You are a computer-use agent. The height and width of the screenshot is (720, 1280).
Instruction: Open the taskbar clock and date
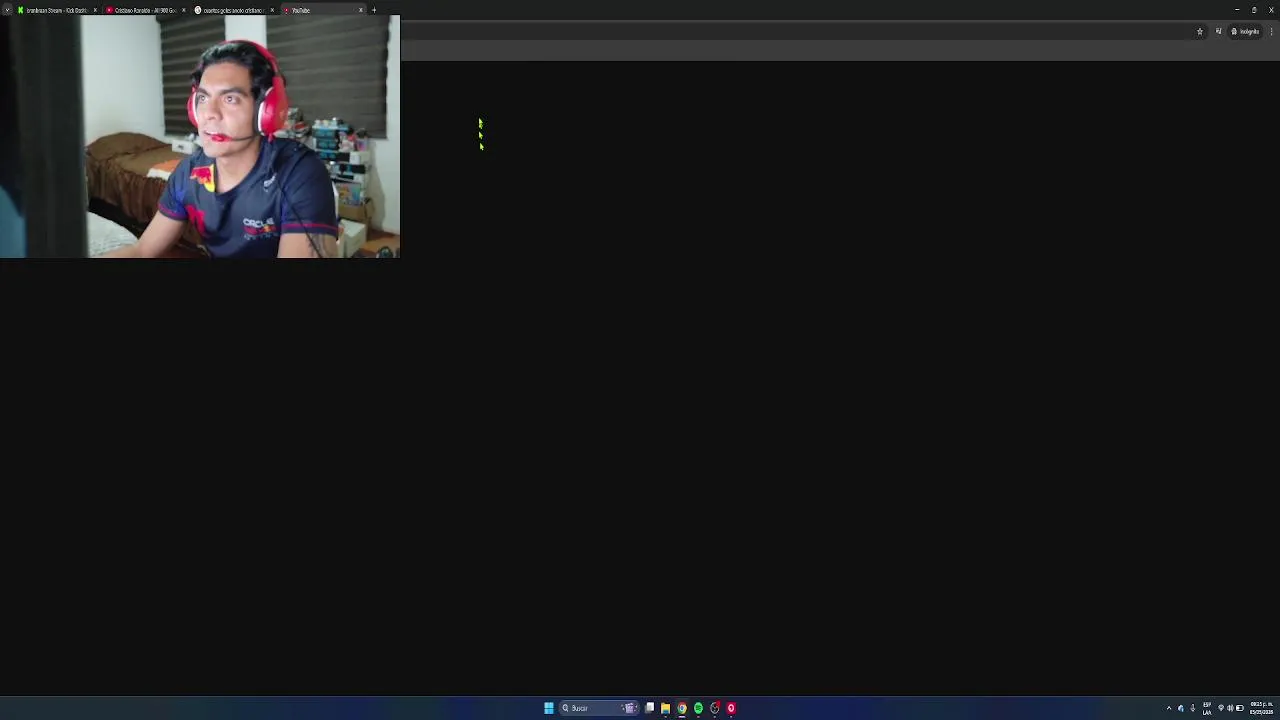click(x=1261, y=708)
